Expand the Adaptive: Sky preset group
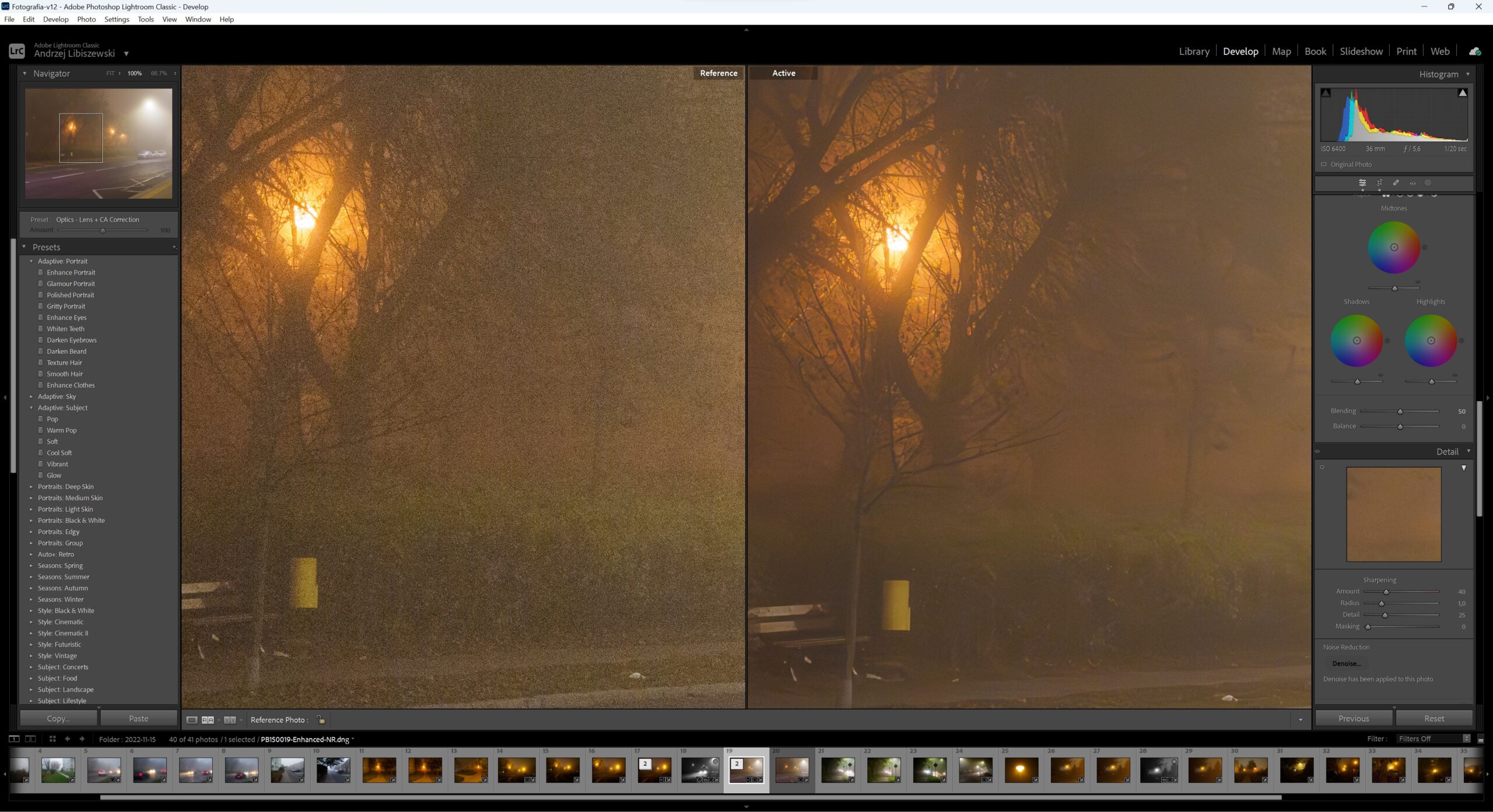This screenshot has width=1493, height=812. pyautogui.click(x=32, y=396)
